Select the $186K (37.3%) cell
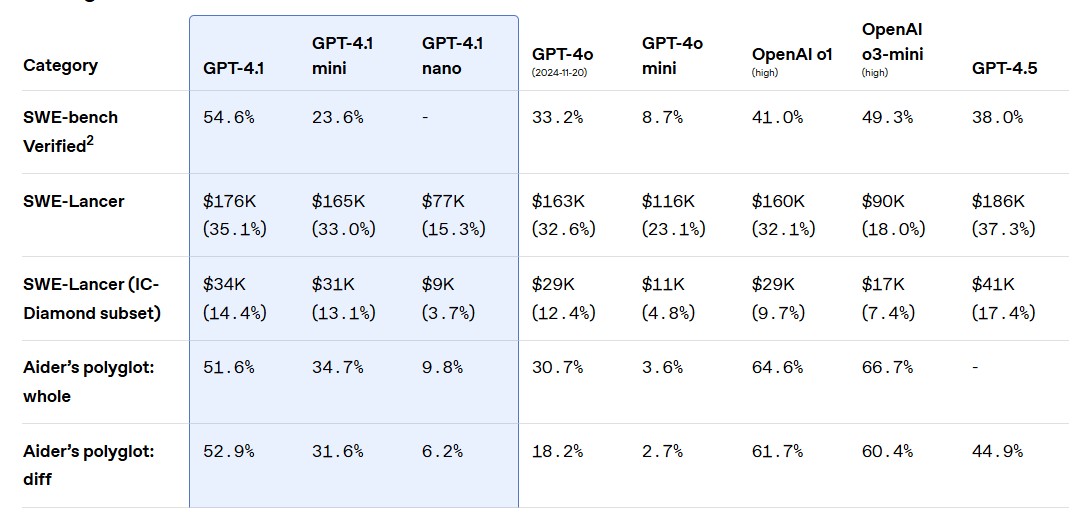 point(1003,215)
